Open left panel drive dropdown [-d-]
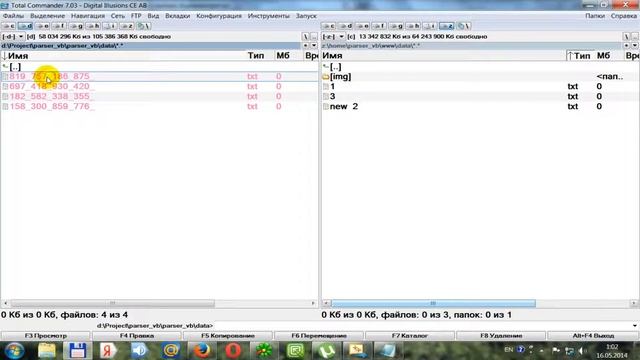The image size is (640, 360). coord(13,37)
